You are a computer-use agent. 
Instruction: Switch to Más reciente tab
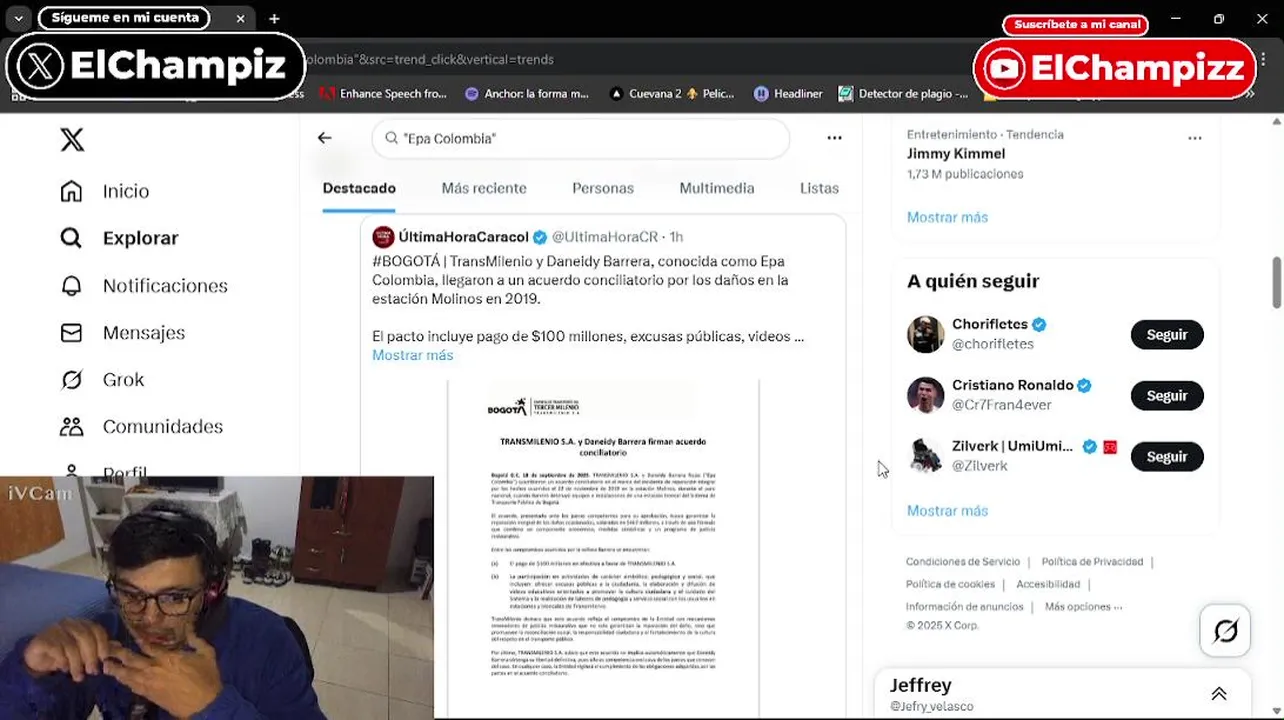[484, 188]
